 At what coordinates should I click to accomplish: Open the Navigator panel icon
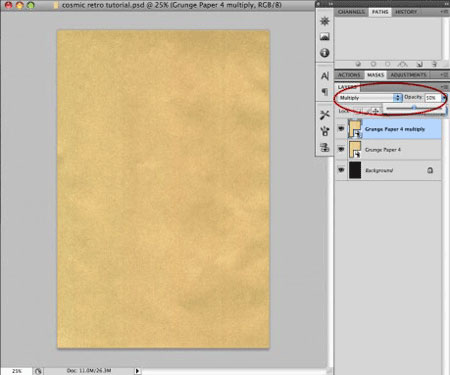(x=325, y=21)
